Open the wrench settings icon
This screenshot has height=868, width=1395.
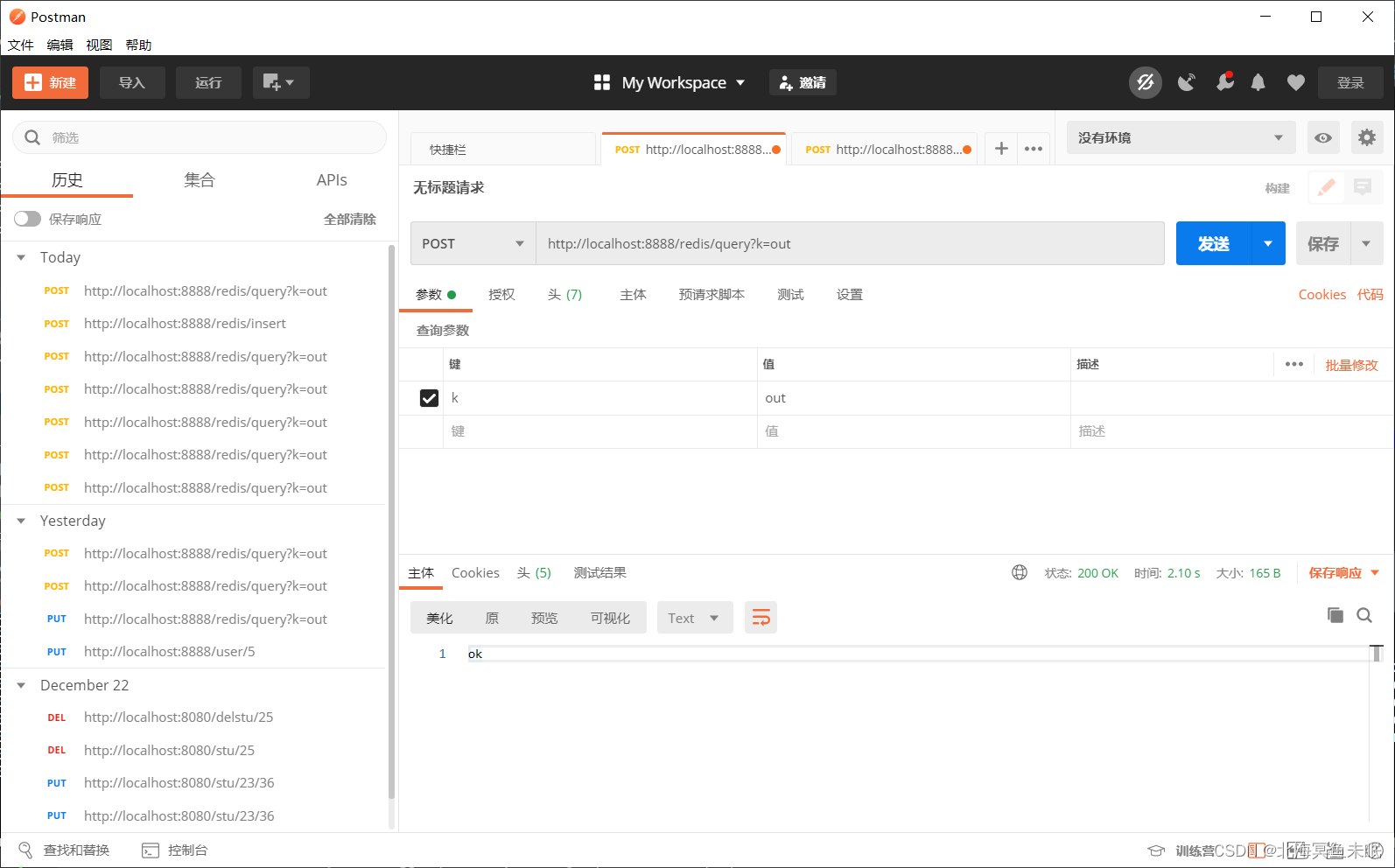(x=1224, y=82)
